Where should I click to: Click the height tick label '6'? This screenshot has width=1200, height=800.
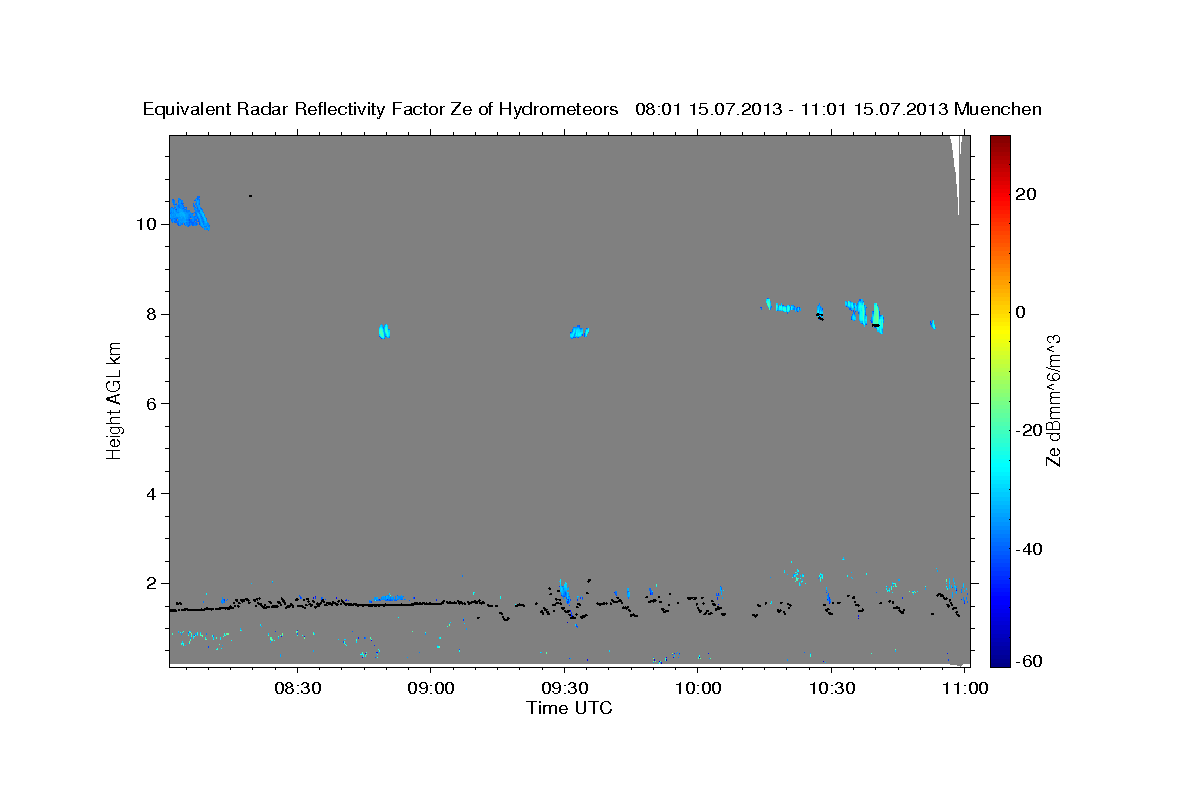[151, 404]
